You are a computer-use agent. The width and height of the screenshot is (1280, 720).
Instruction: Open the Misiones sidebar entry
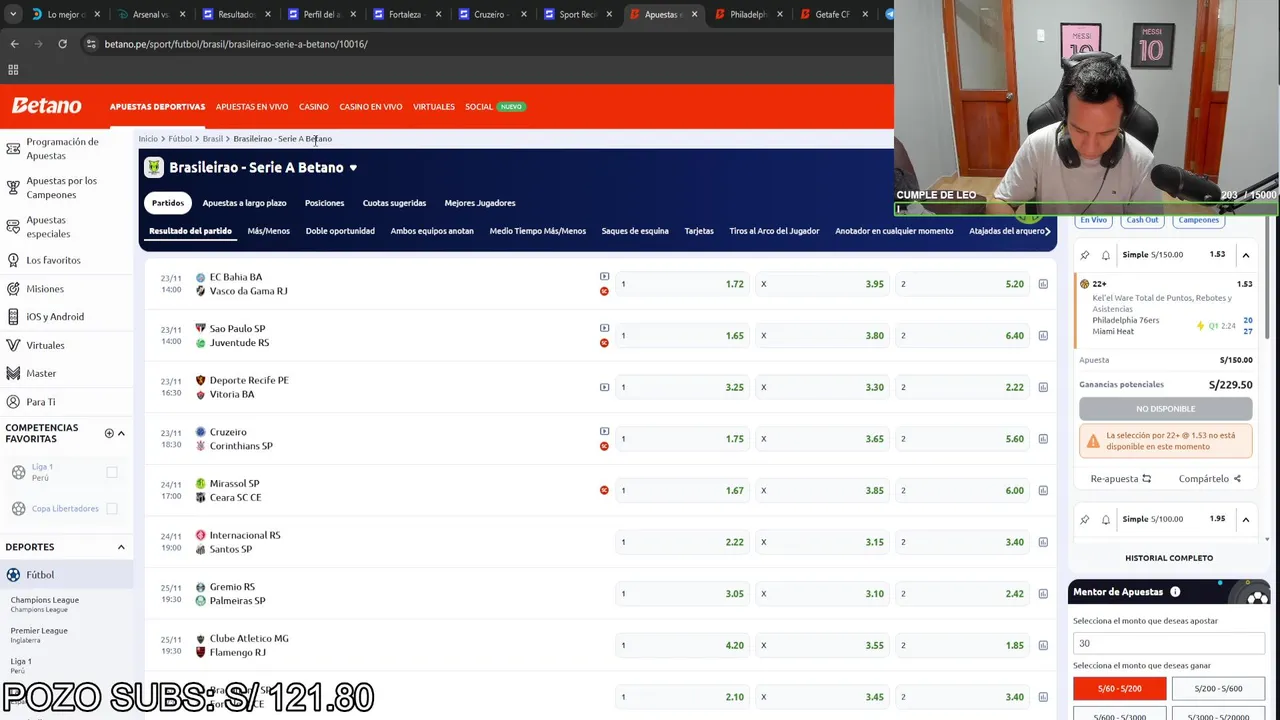pyautogui.click(x=45, y=289)
